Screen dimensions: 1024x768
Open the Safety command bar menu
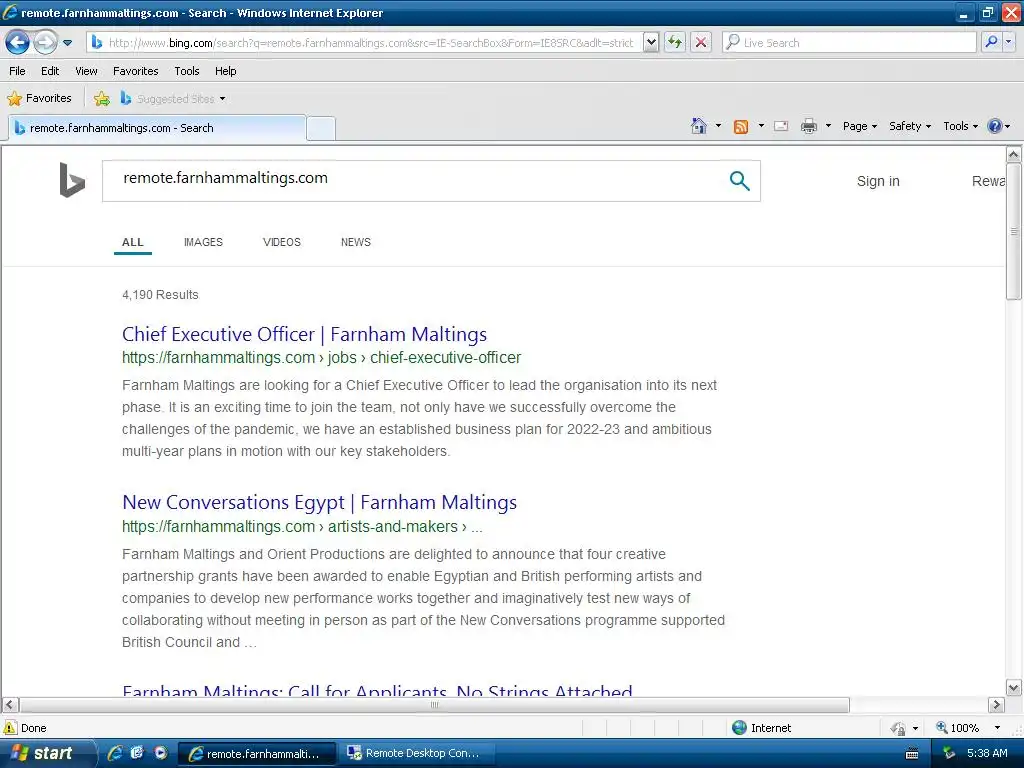(910, 126)
